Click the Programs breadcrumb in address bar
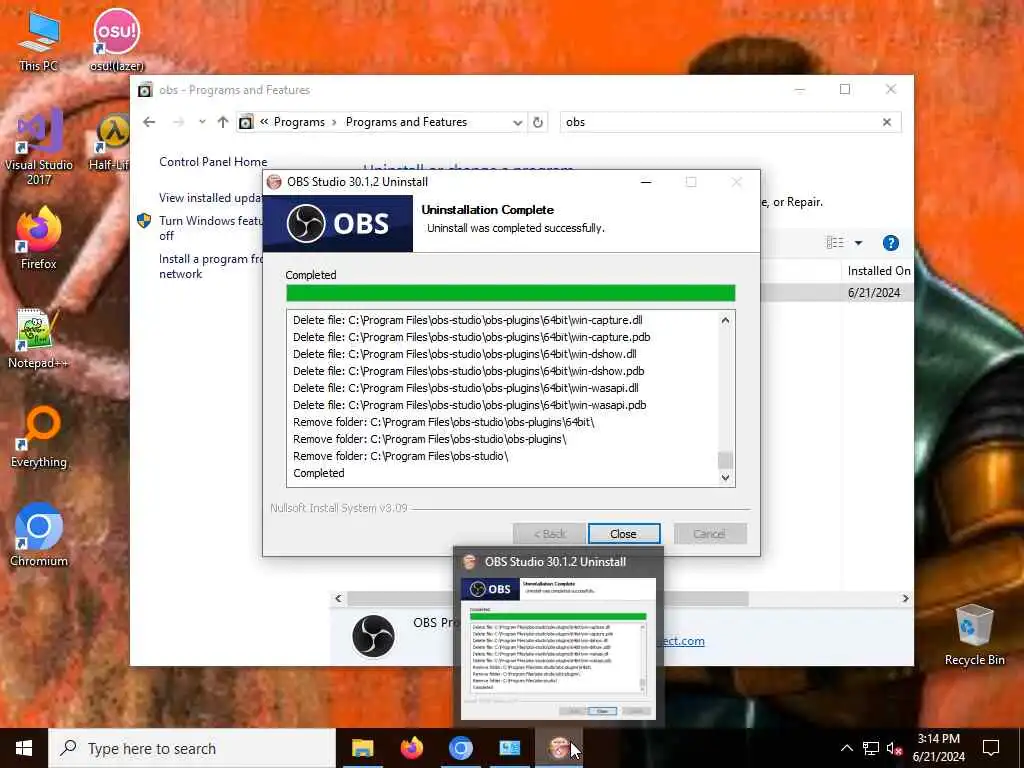The image size is (1024, 768). [299, 122]
